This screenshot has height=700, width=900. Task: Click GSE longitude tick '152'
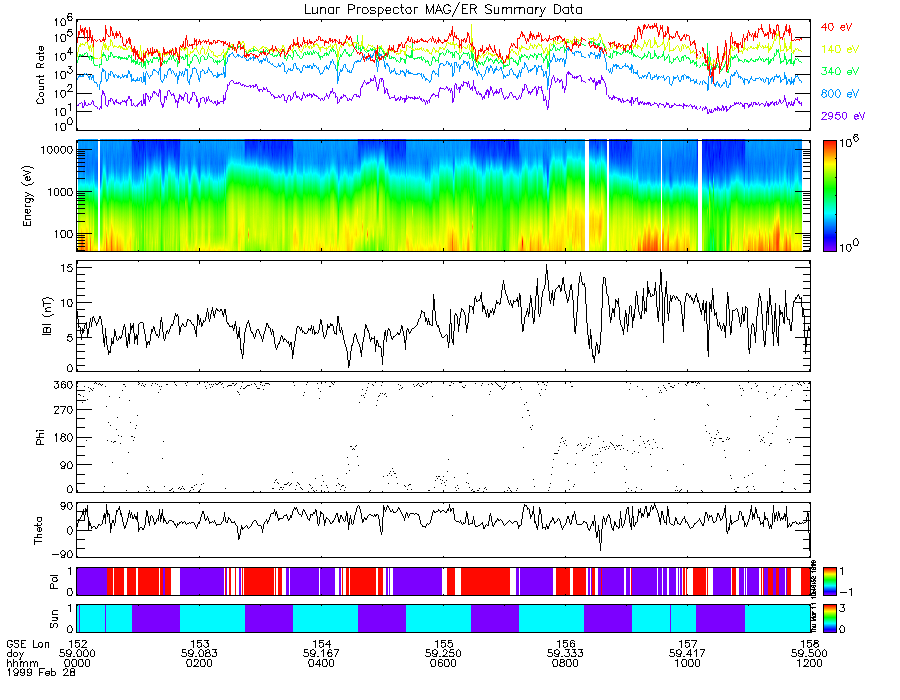(x=77, y=644)
